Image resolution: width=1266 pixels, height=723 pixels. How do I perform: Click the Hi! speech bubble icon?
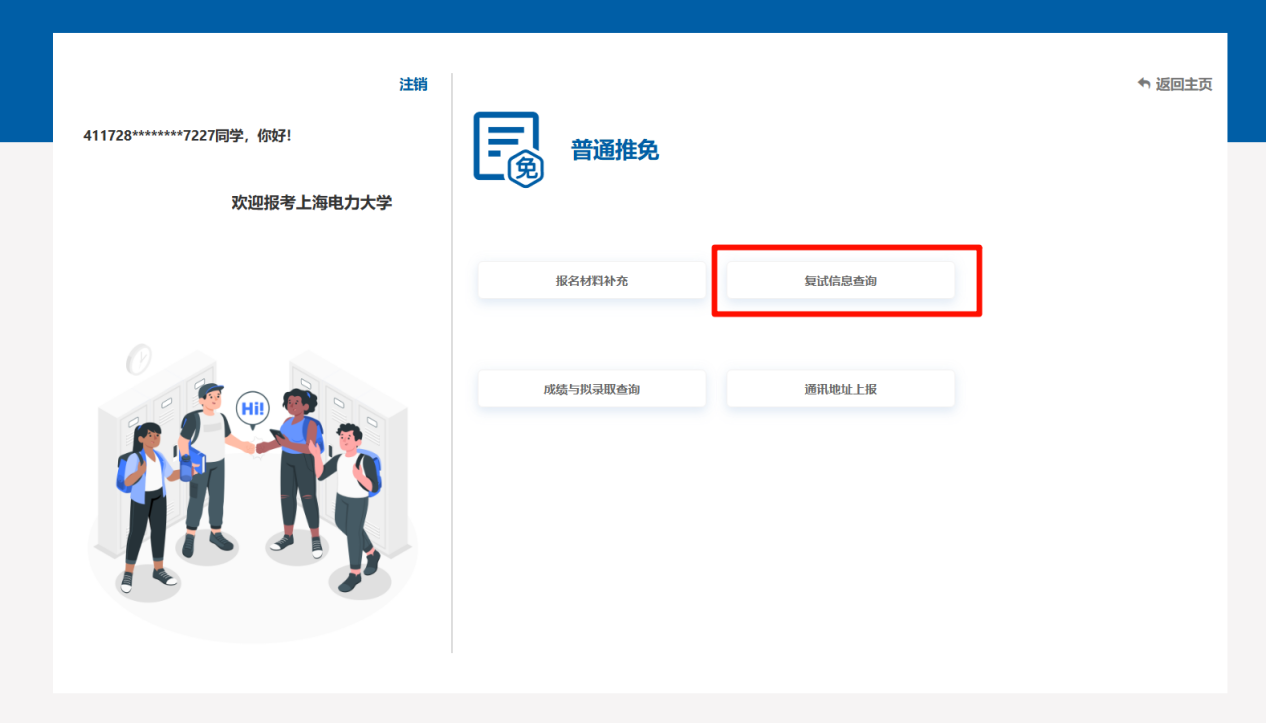pyautogui.click(x=251, y=409)
